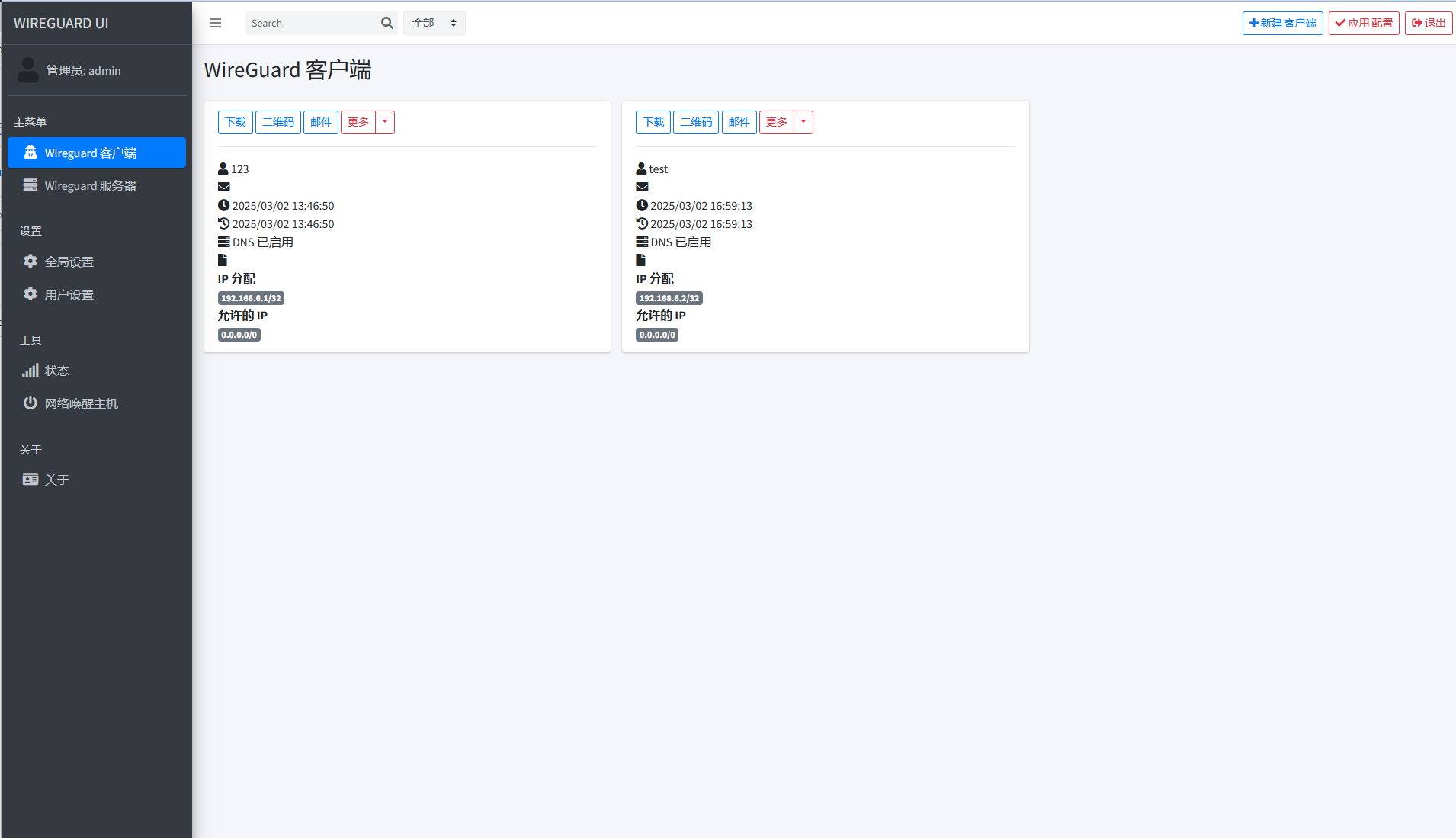Show 二维码 for client test
Screen dimensions: 1456x838
[696, 122]
